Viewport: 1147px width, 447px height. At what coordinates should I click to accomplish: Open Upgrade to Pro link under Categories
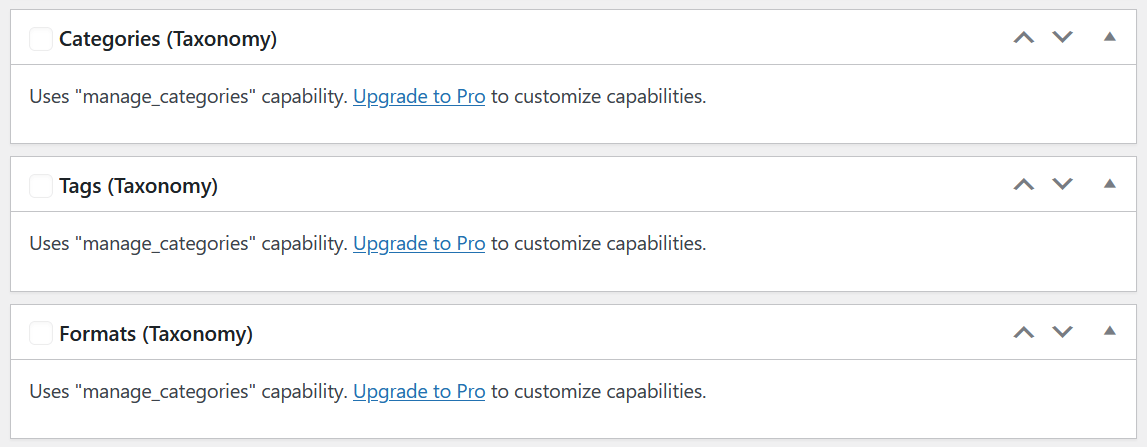pyautogui.click(x=419, y=97)
